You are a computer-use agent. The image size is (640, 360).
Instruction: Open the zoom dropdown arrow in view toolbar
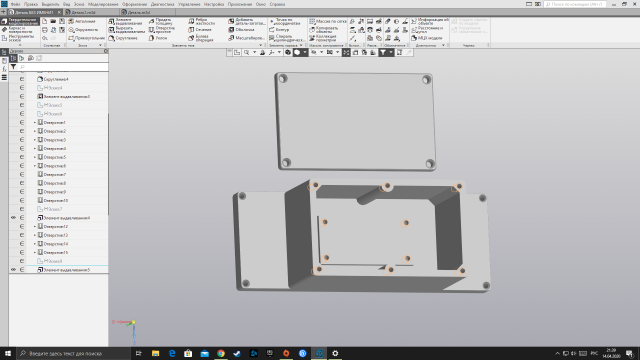click(x=254, y=52)
